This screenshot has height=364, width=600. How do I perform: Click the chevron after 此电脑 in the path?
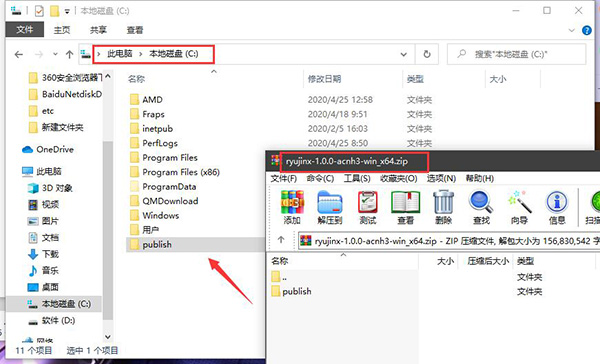click(140, 54)
